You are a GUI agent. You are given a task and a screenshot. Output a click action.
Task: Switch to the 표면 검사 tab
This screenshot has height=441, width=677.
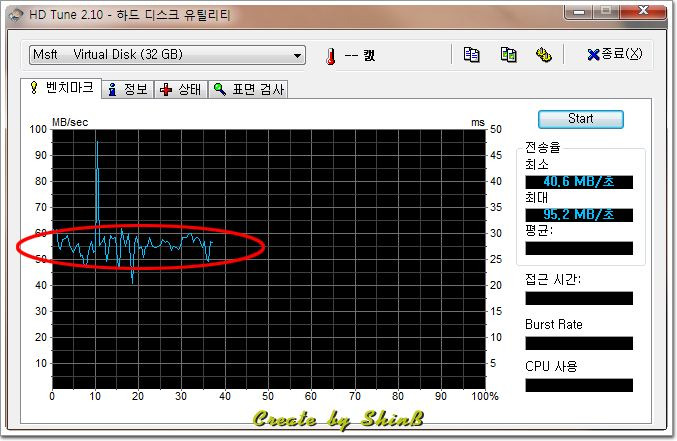[248, 89]
